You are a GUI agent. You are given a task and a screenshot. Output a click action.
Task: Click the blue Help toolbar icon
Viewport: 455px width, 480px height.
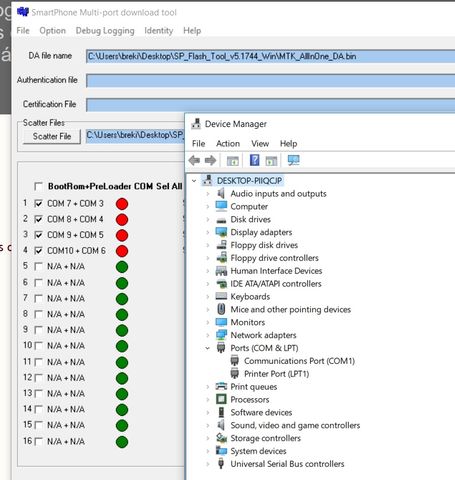[254, 160]
